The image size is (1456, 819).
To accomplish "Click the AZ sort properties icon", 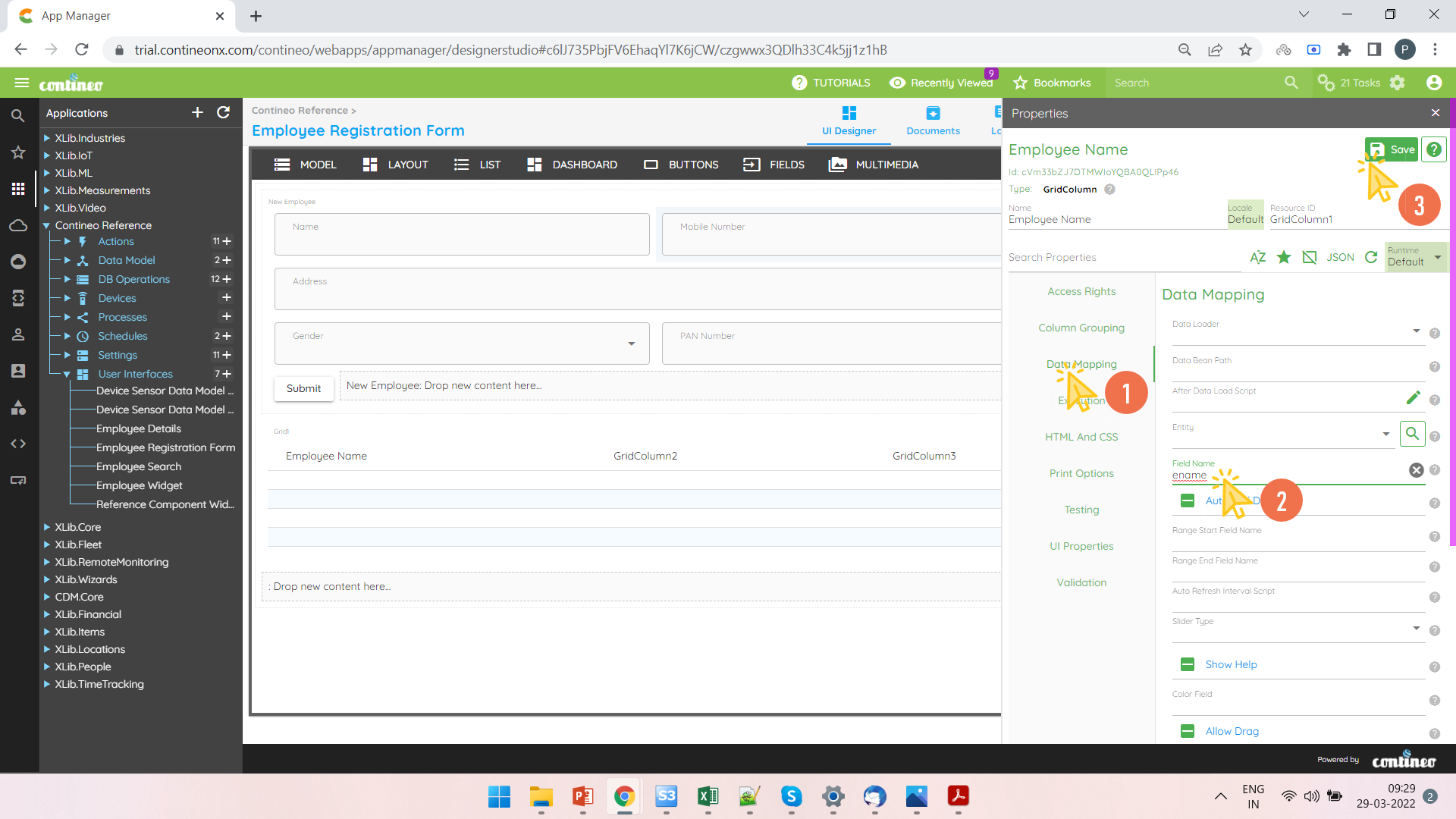I will coord(1257,257).
